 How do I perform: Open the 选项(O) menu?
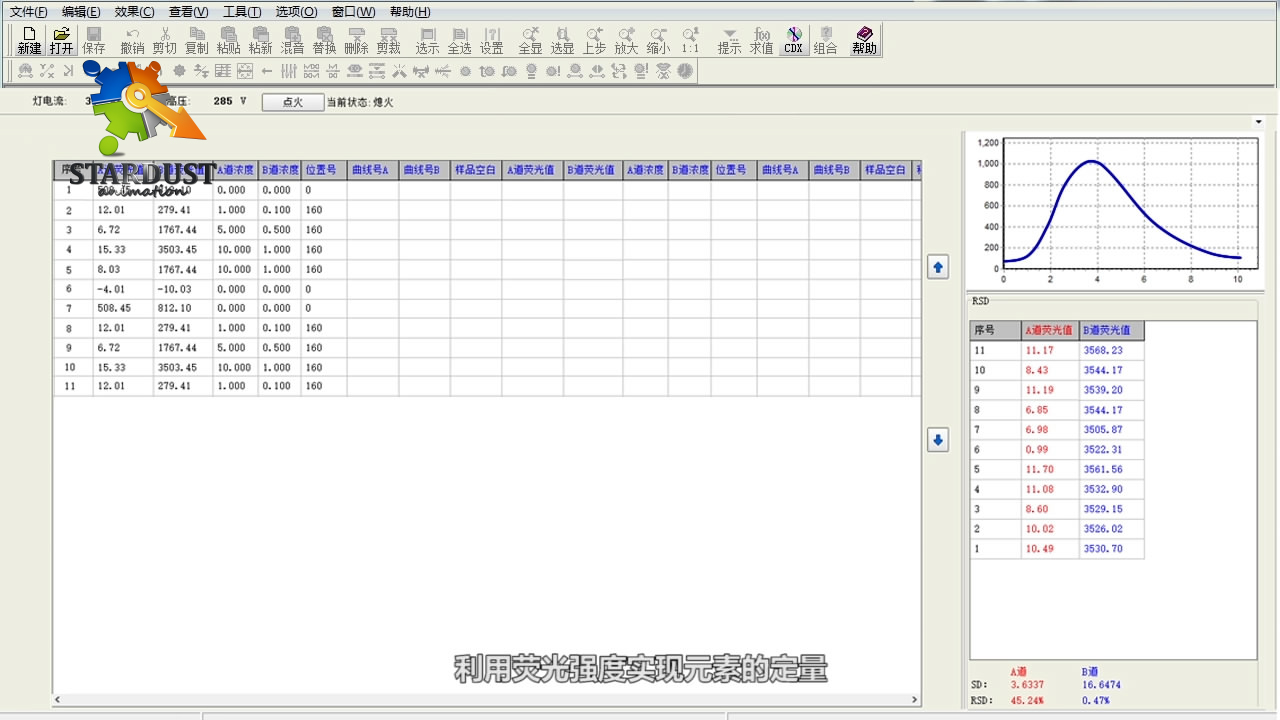(296, 12)
